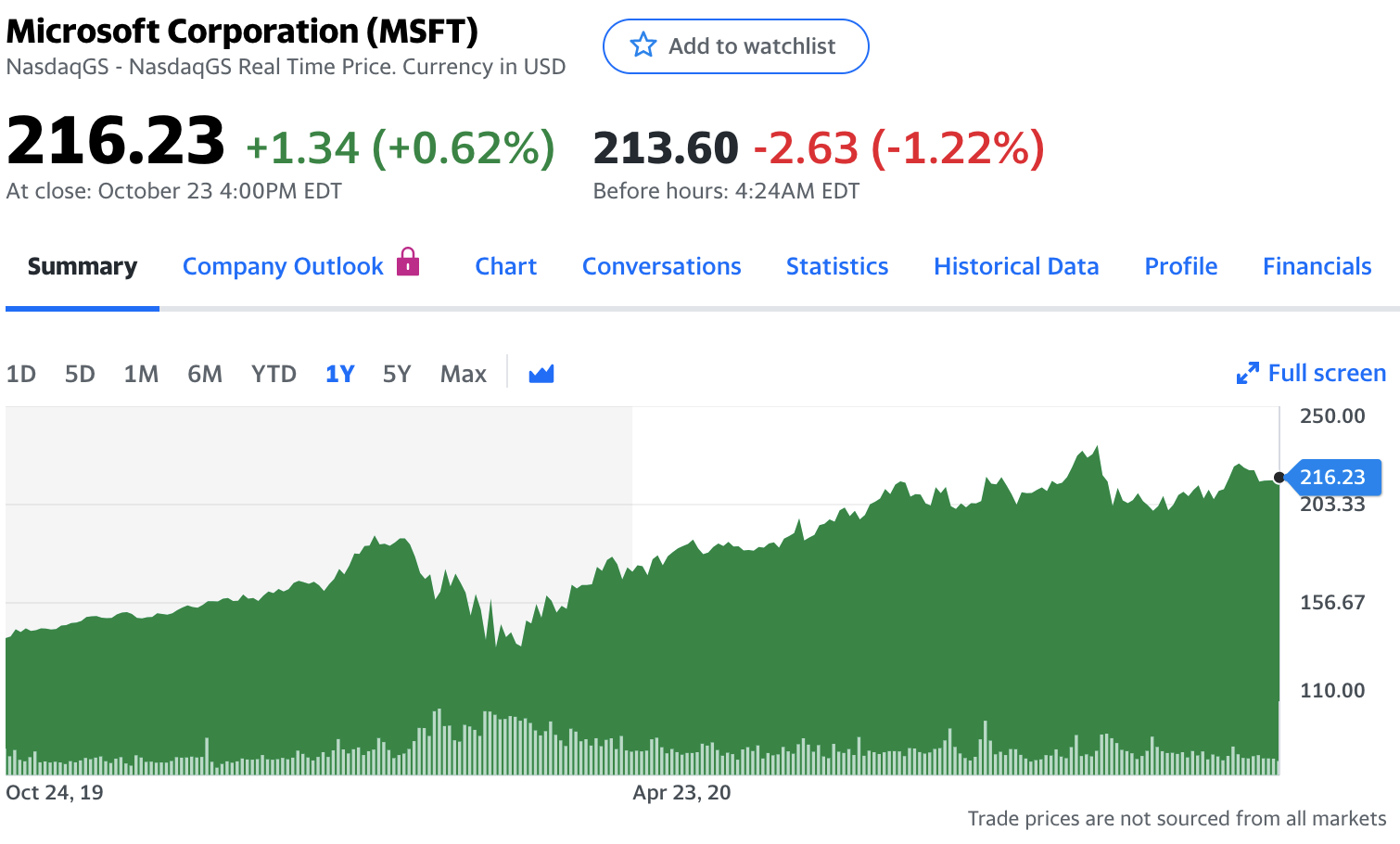This screenshot has height=844, width=1400.
Task: Click the 'Before hours: 4:24AM EDT' text
Action: point(726,191)
